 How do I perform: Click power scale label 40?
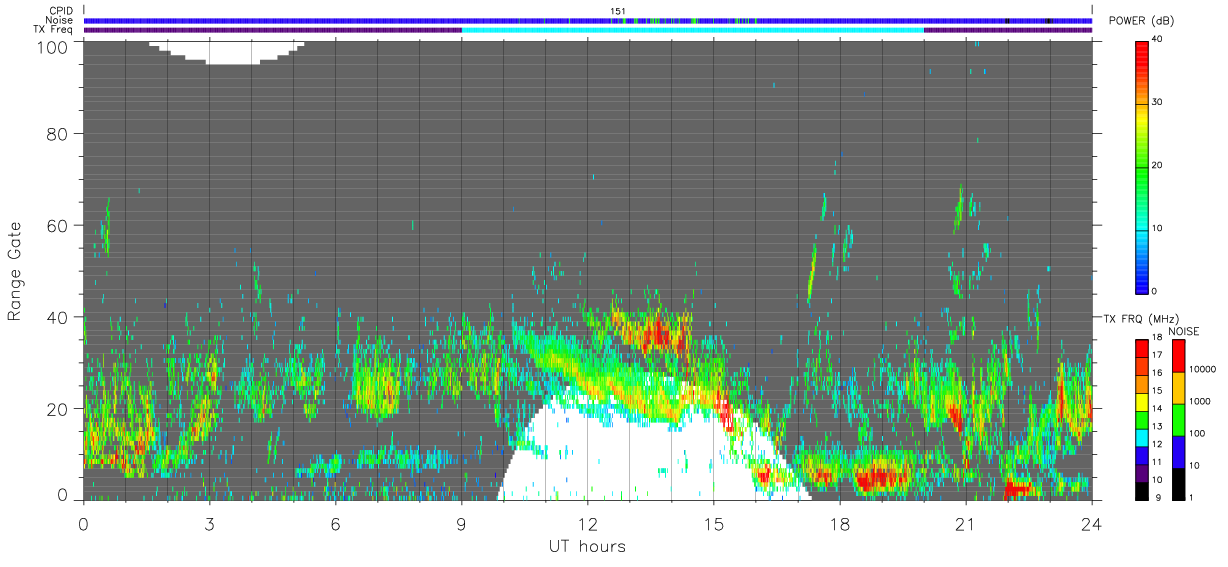[1157, 40]
